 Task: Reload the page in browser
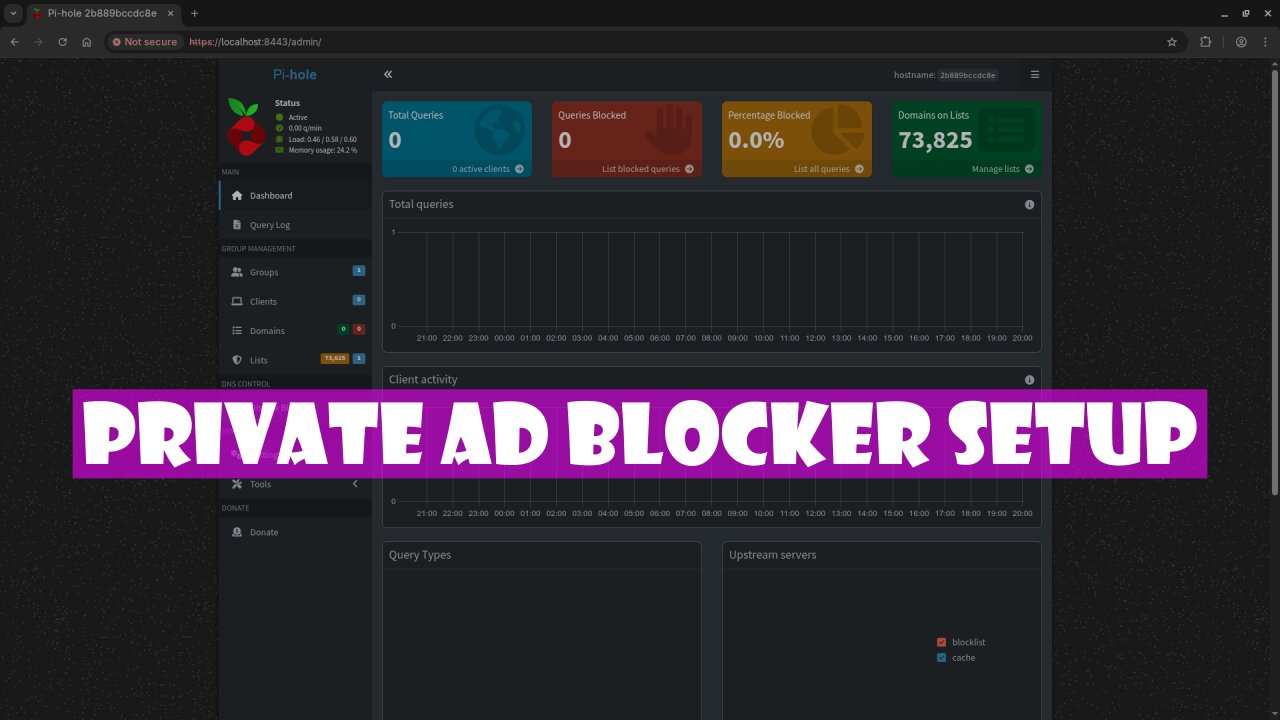[63, 42]
